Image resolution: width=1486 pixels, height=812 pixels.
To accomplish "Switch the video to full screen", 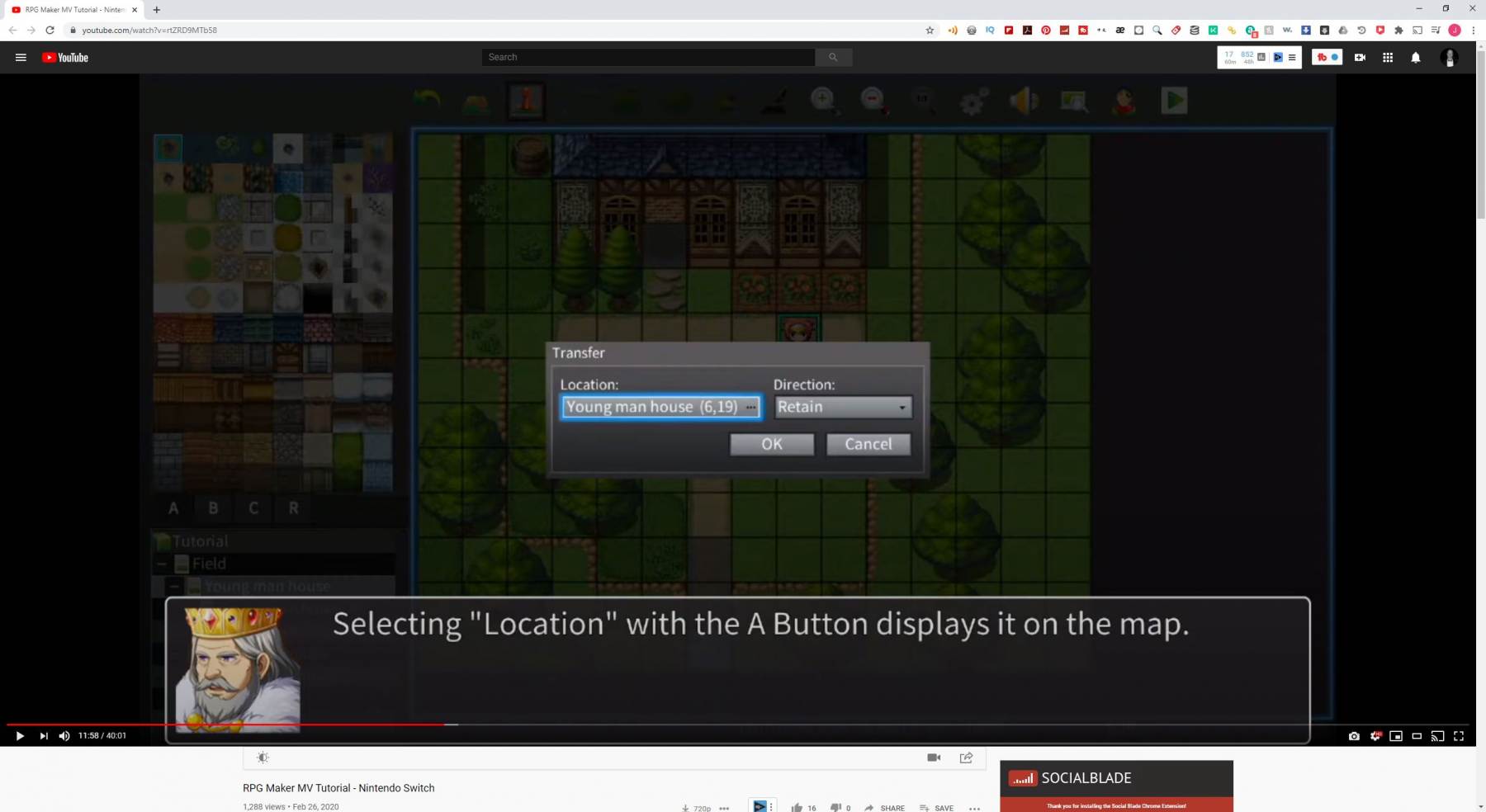I will (1459, 736).
